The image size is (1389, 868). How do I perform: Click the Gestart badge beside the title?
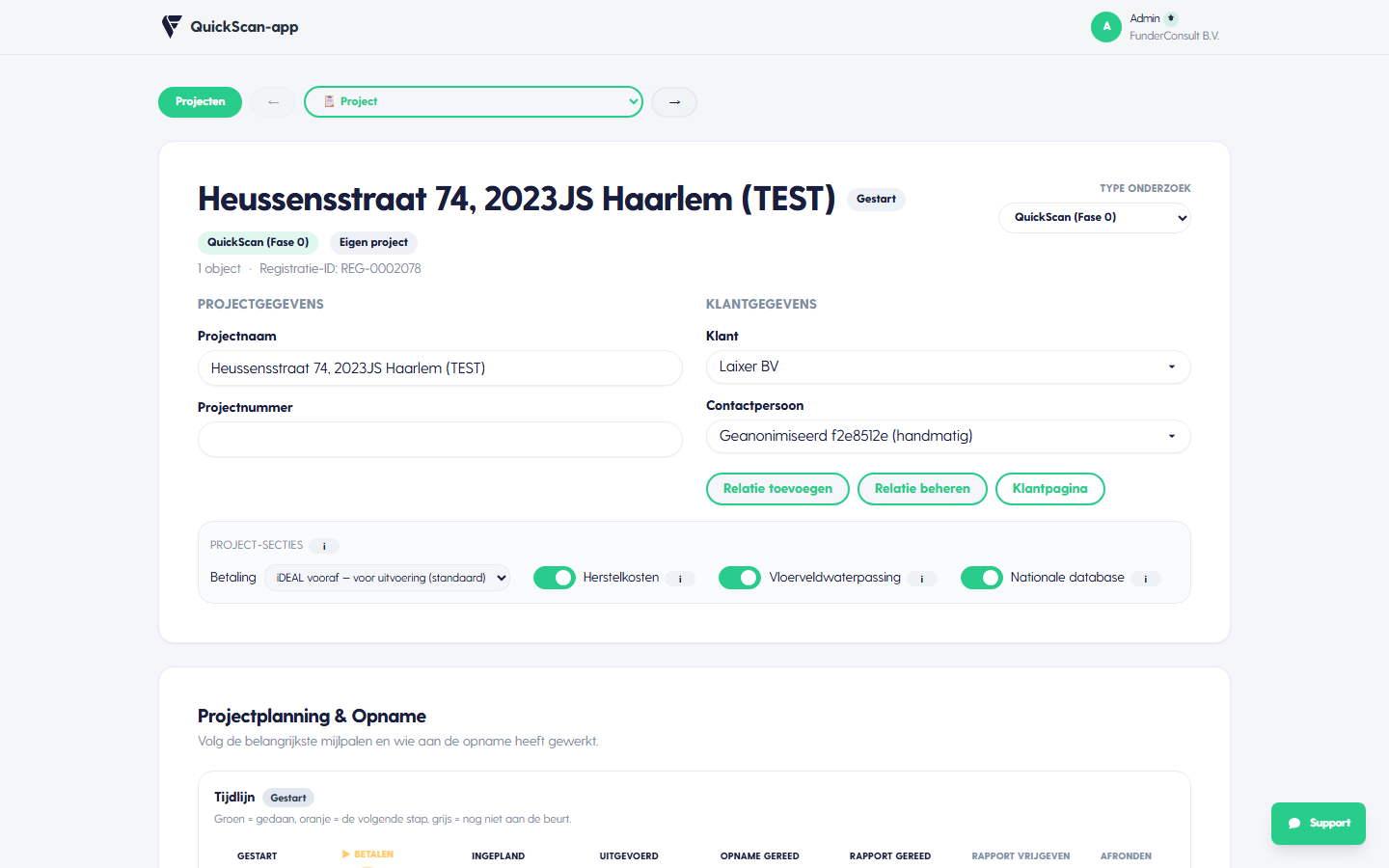coord(876,200)
